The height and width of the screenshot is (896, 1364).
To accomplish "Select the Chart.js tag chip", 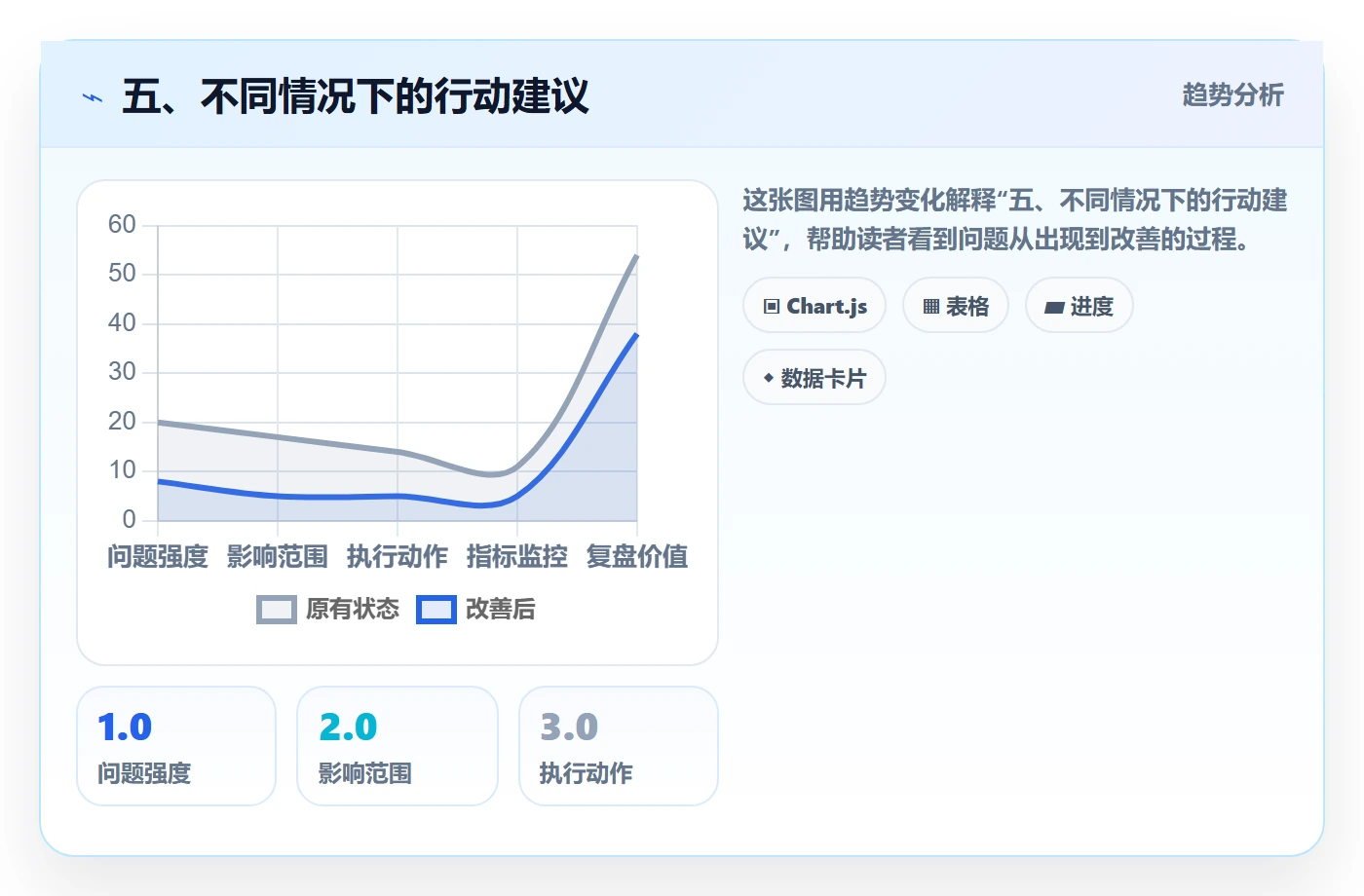I will 815,306.
